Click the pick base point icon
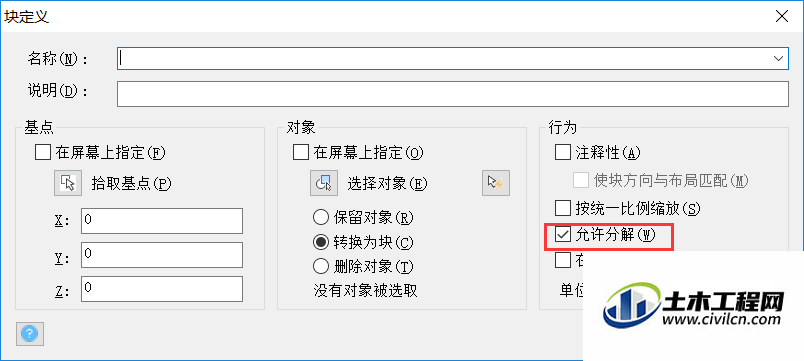The image size is (804, 361). click(x=68, y=183)
